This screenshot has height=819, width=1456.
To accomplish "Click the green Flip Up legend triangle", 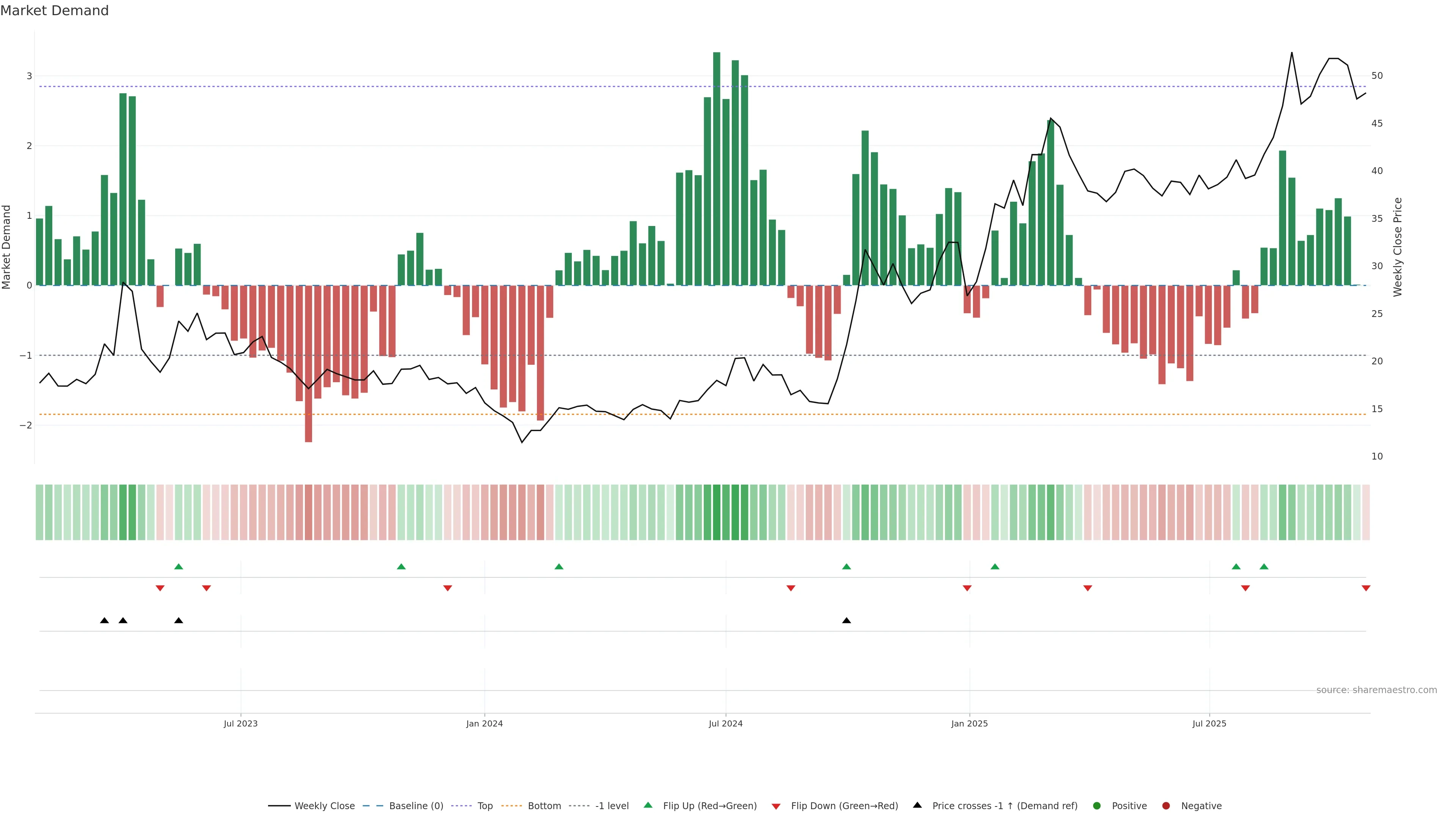I will pos(648,805).
